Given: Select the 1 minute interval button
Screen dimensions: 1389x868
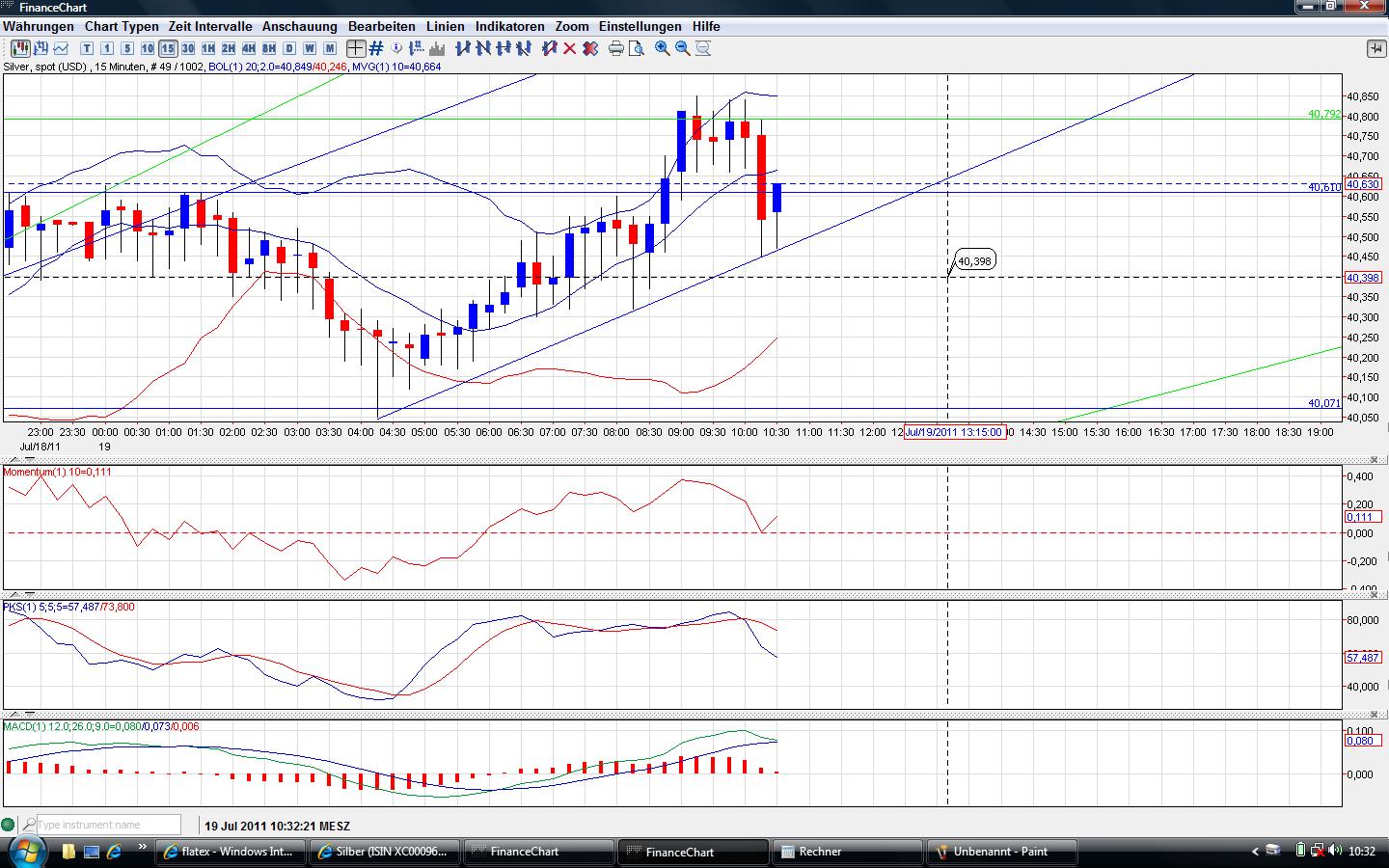Looking at the screenshot, I should pos(107,48).
